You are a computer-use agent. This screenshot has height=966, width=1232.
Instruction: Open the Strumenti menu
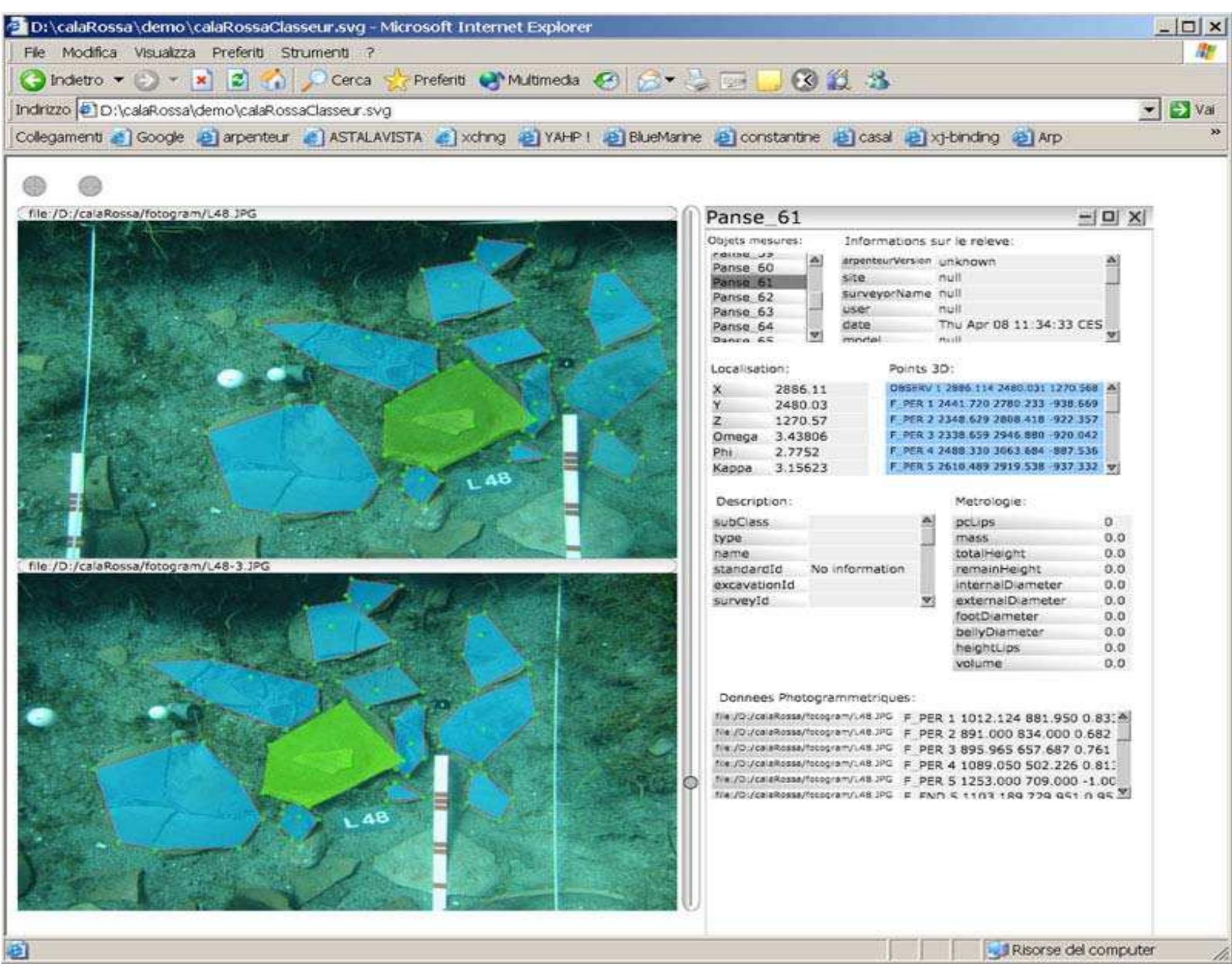click(x=315, y=53)
